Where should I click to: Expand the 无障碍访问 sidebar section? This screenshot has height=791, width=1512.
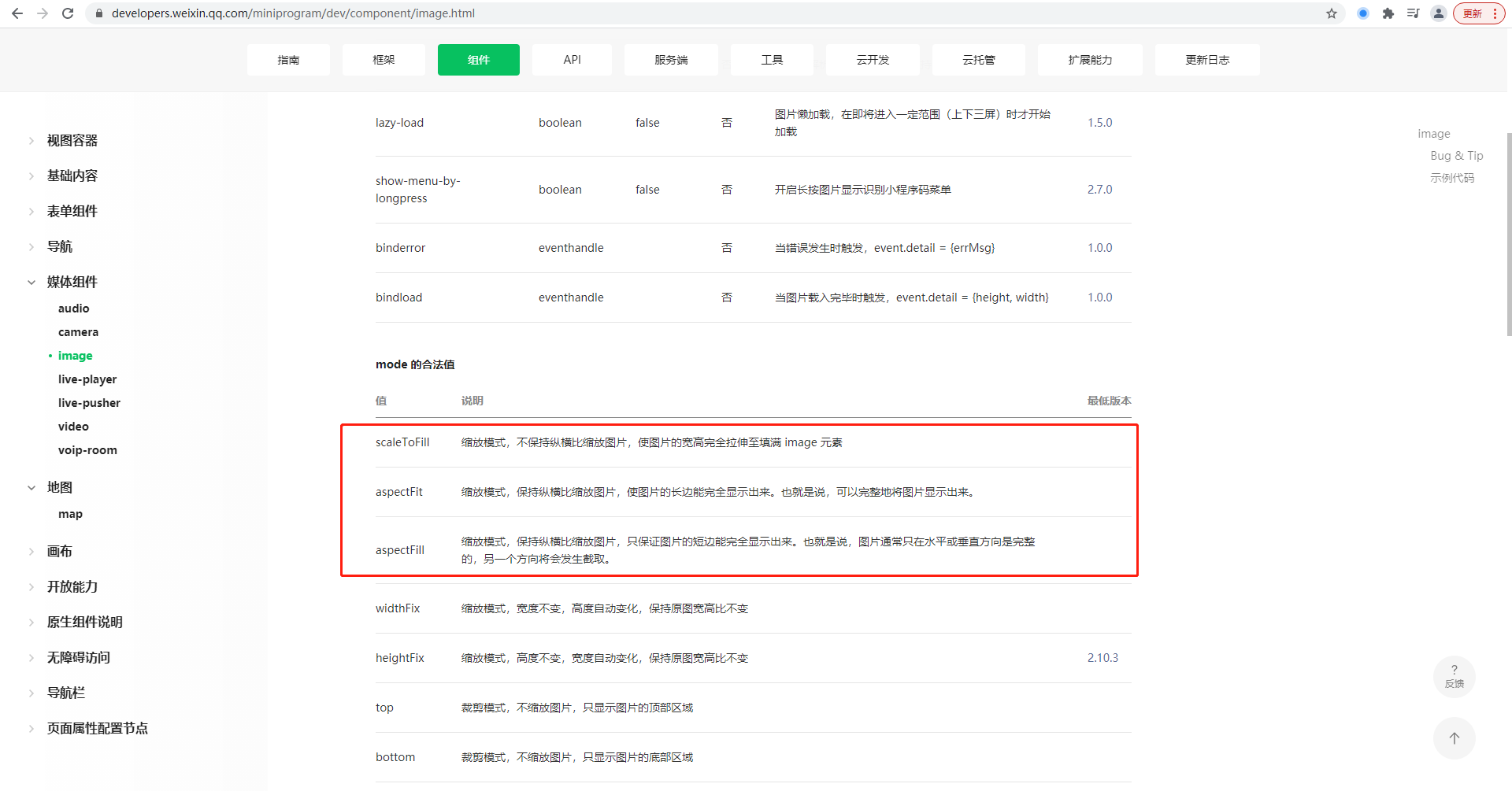pyautogui.click(x=78, y=658)
